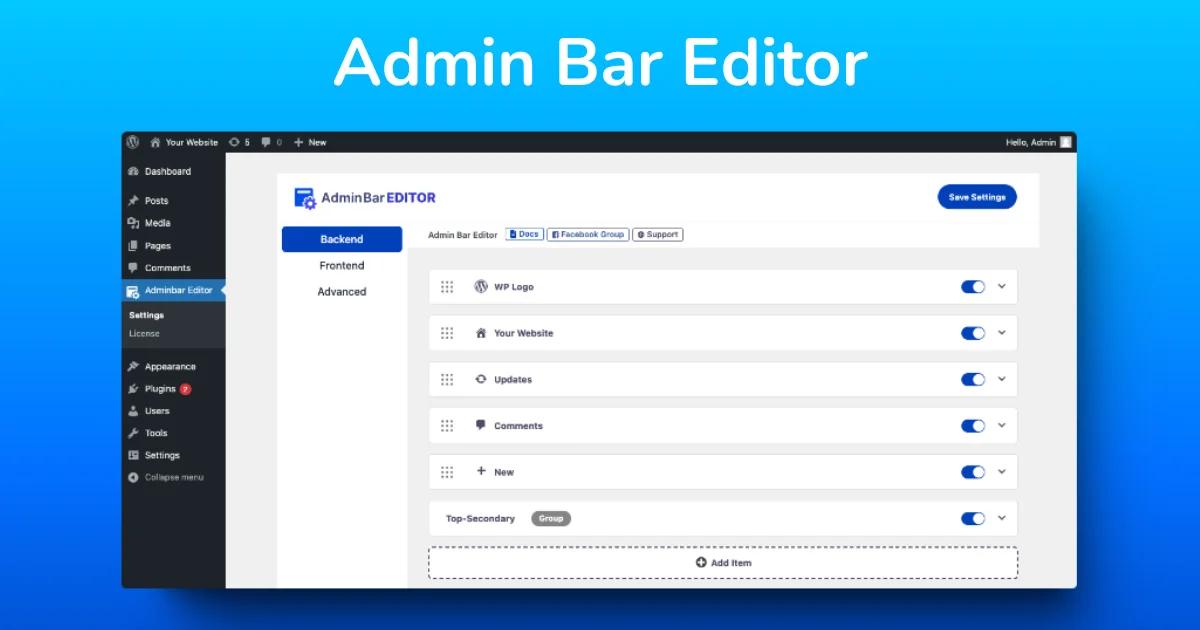Click the Adminbar Editor sidebar icon
The image size is (1200, 630).
point(133,291)
